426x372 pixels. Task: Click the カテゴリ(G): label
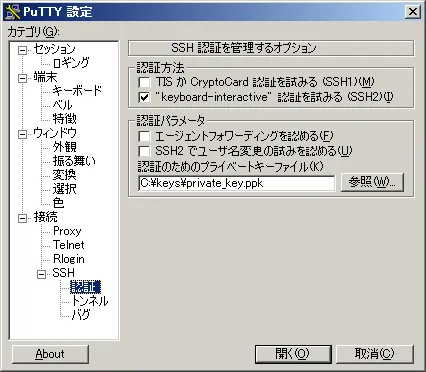point(34,32)
